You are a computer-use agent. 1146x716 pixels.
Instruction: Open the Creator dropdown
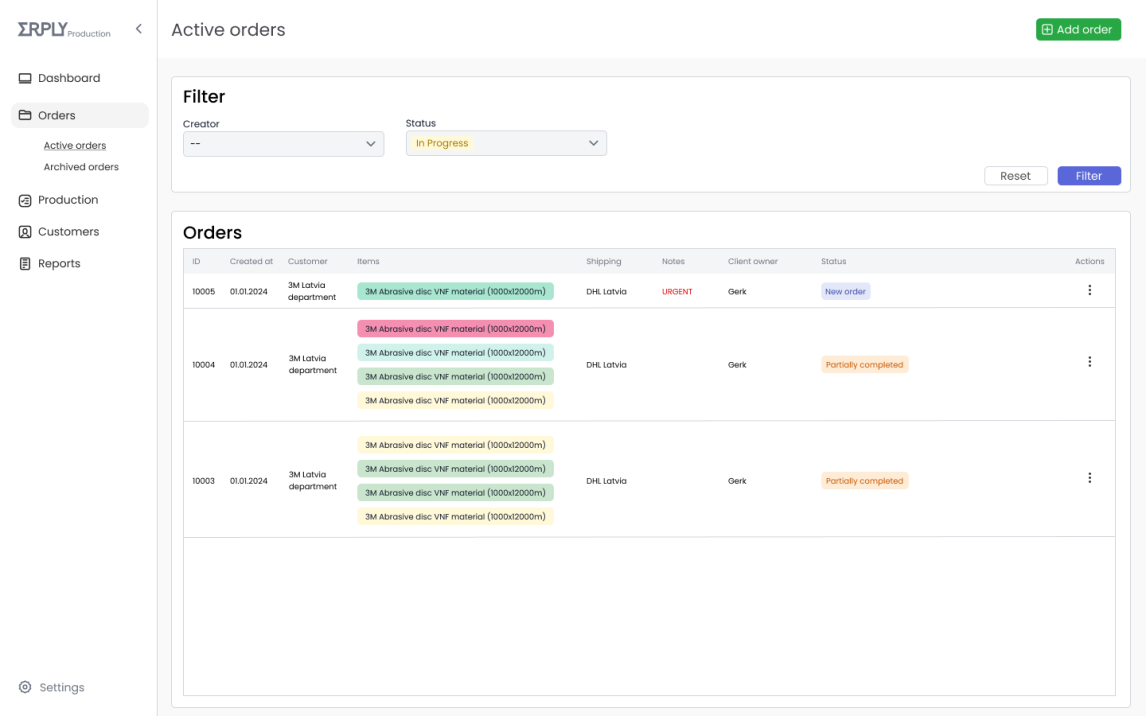pos(284,144)
